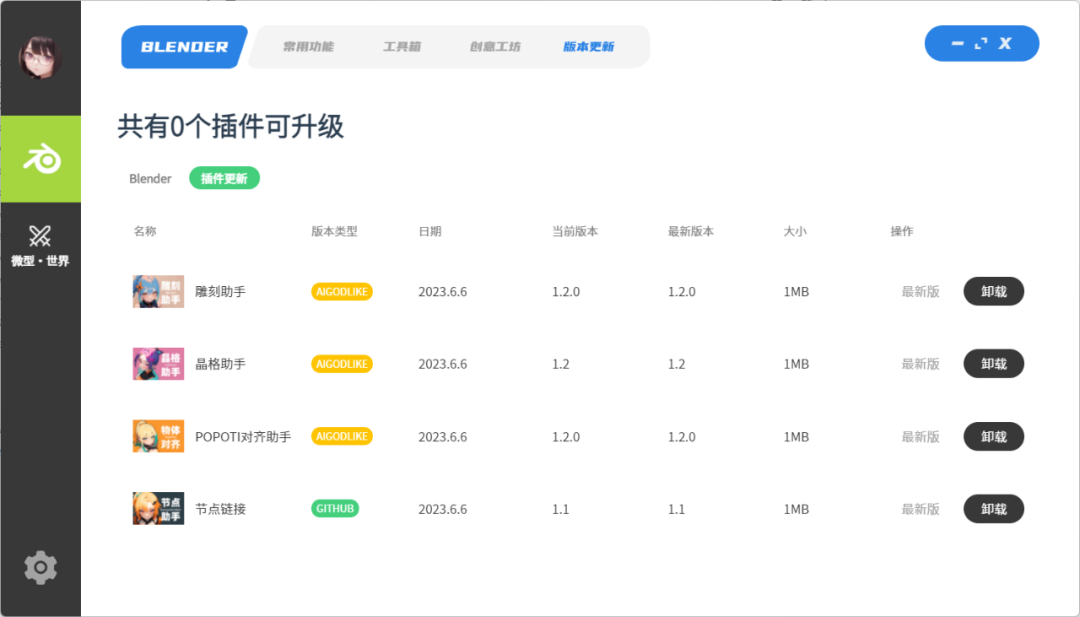This screenshot has height=617, width=1080.
Task: Click the 操作 column header
Action: pos(902,231)
